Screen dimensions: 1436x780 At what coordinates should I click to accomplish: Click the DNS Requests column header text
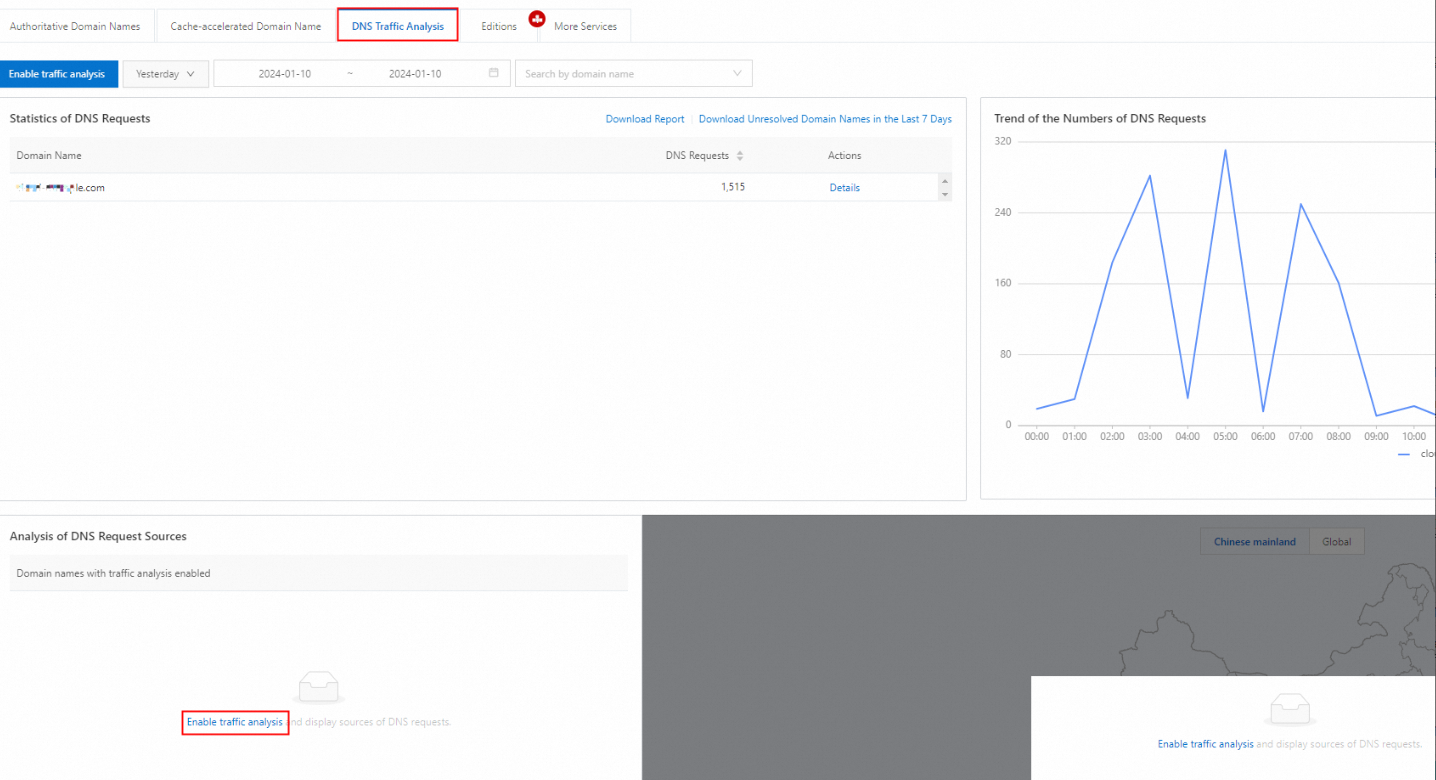coord(697,156)
